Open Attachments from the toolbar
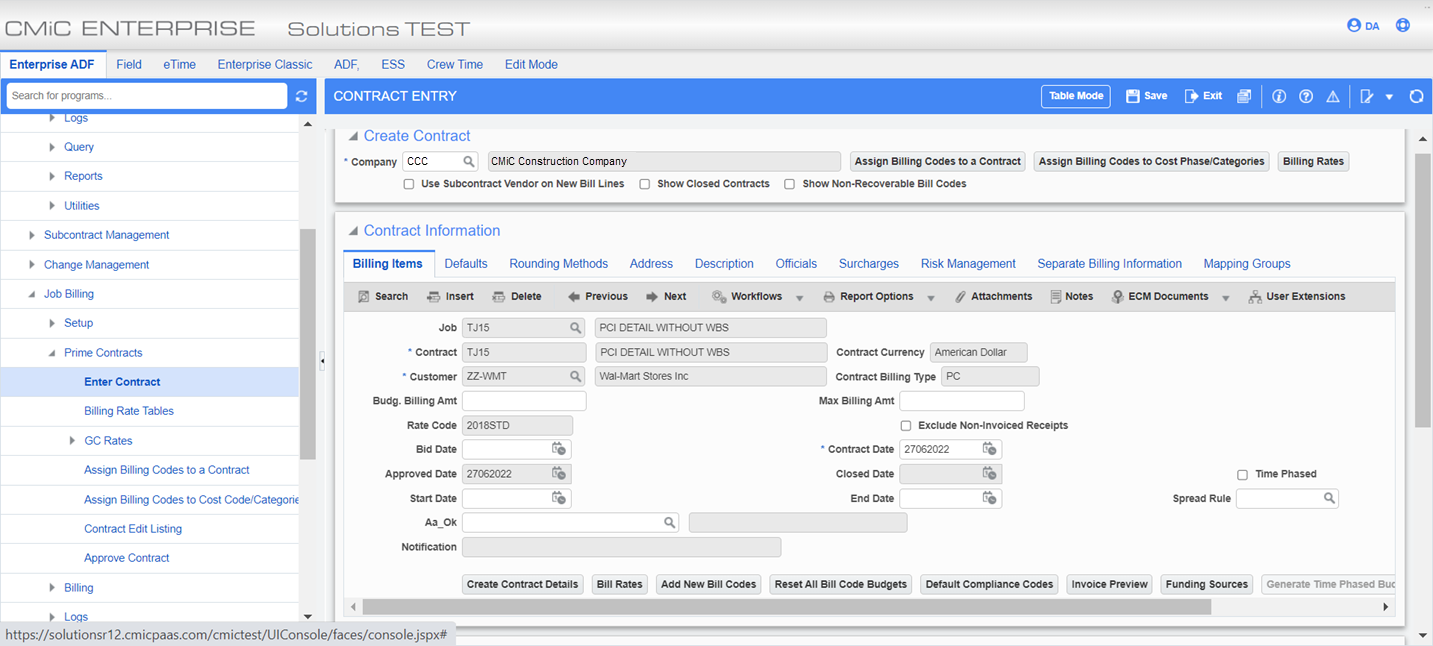 993,296
